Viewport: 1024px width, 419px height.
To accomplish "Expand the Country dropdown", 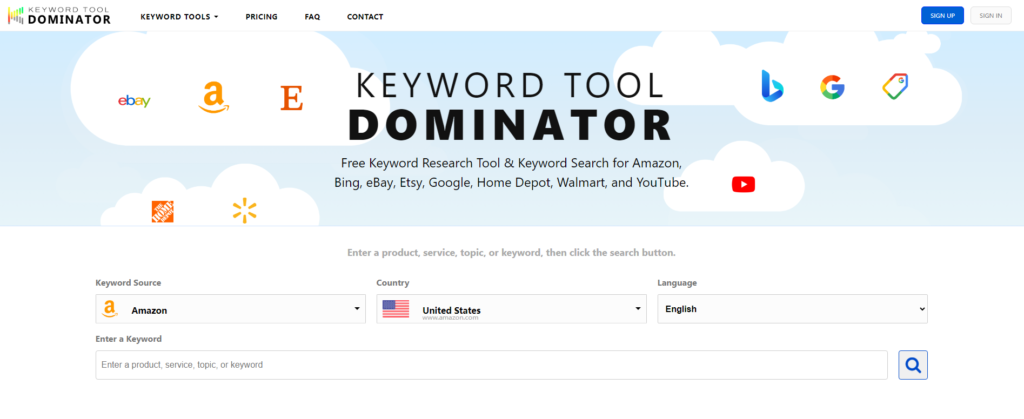I will [511, 309].
